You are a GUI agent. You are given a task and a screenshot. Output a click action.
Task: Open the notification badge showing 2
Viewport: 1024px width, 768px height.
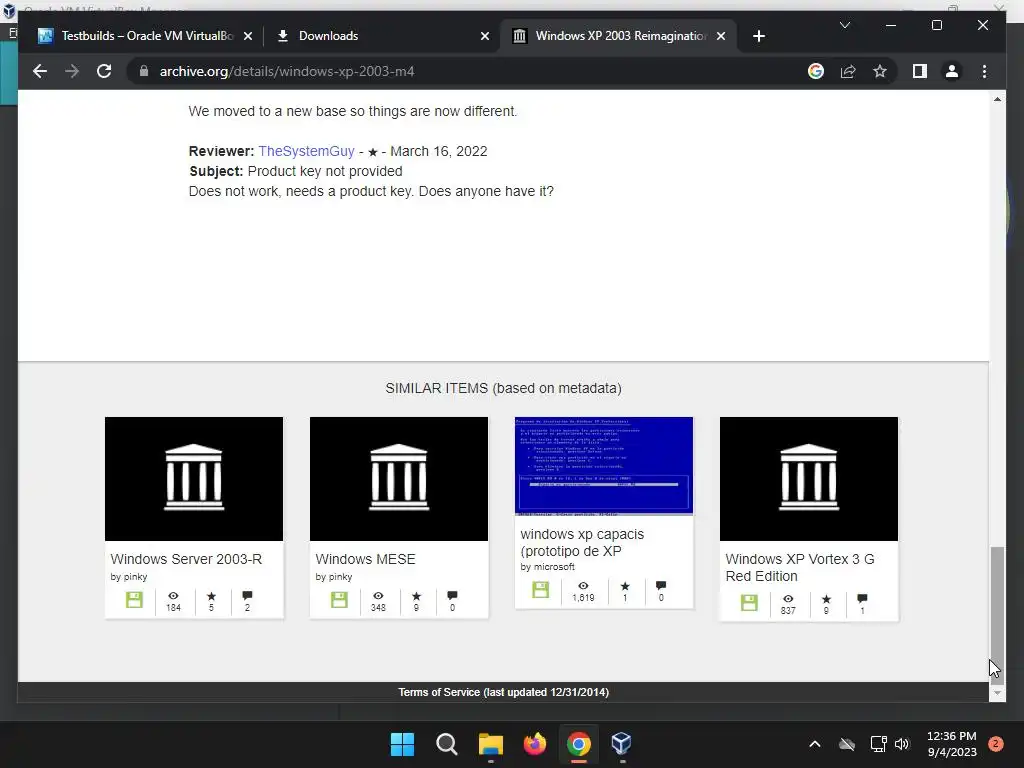click(x=996, y=744)
